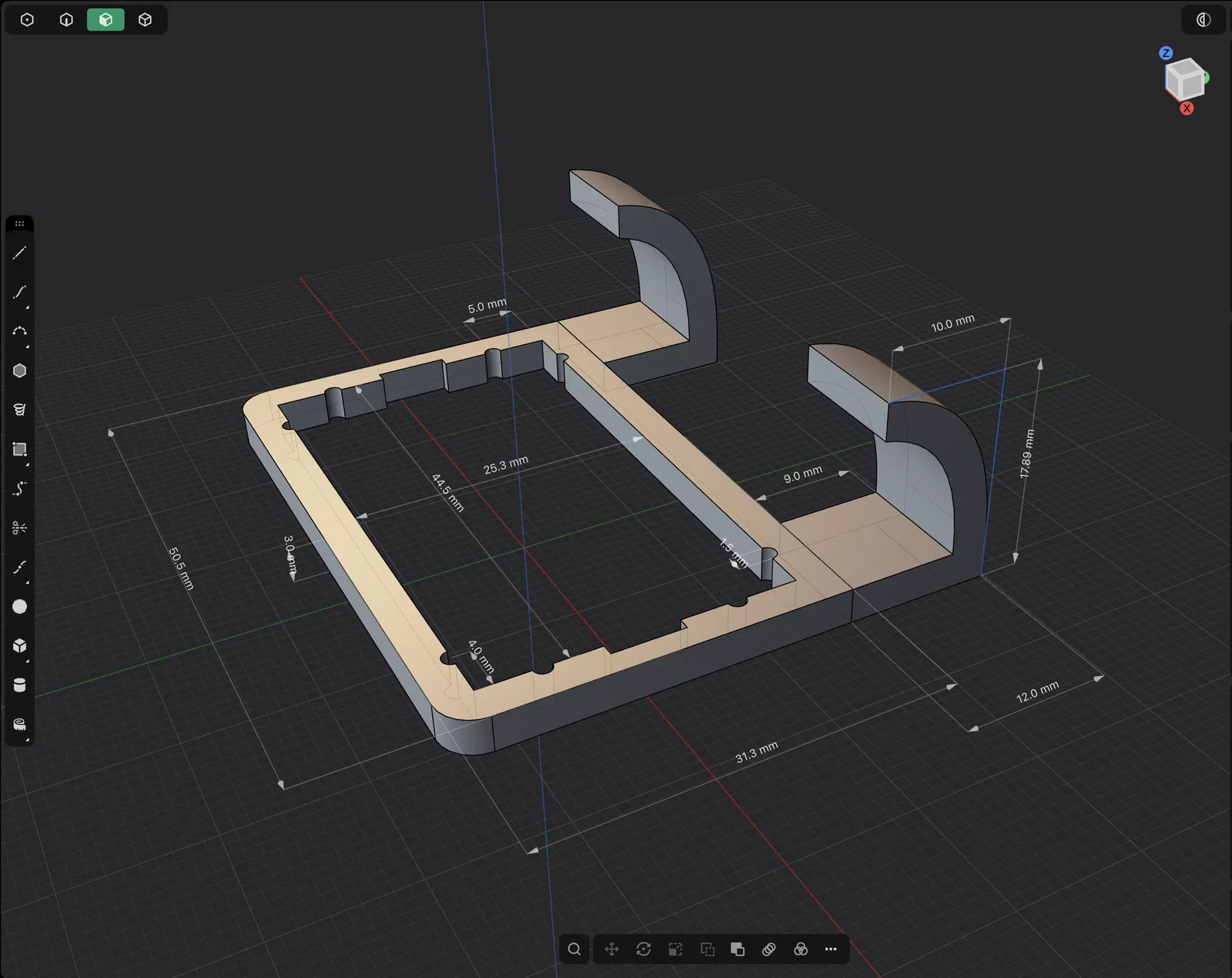The height and width of the screenshot is (978, 1232).
Task: Select the wavy curve tool above Sphere
Action: pos(20,568)
